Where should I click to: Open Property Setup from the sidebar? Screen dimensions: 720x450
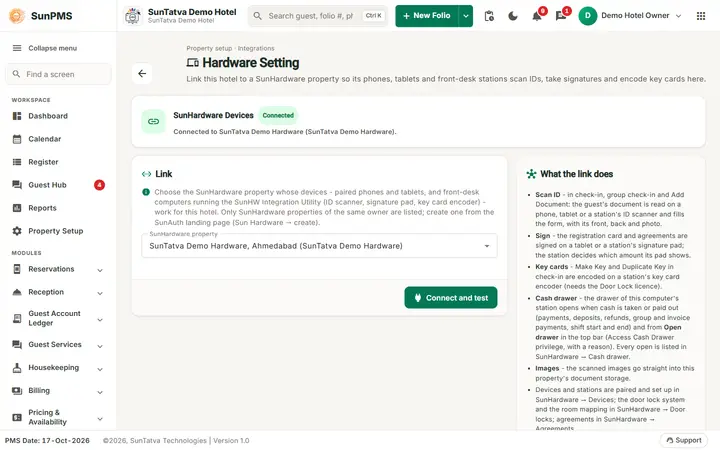point(59,231)
